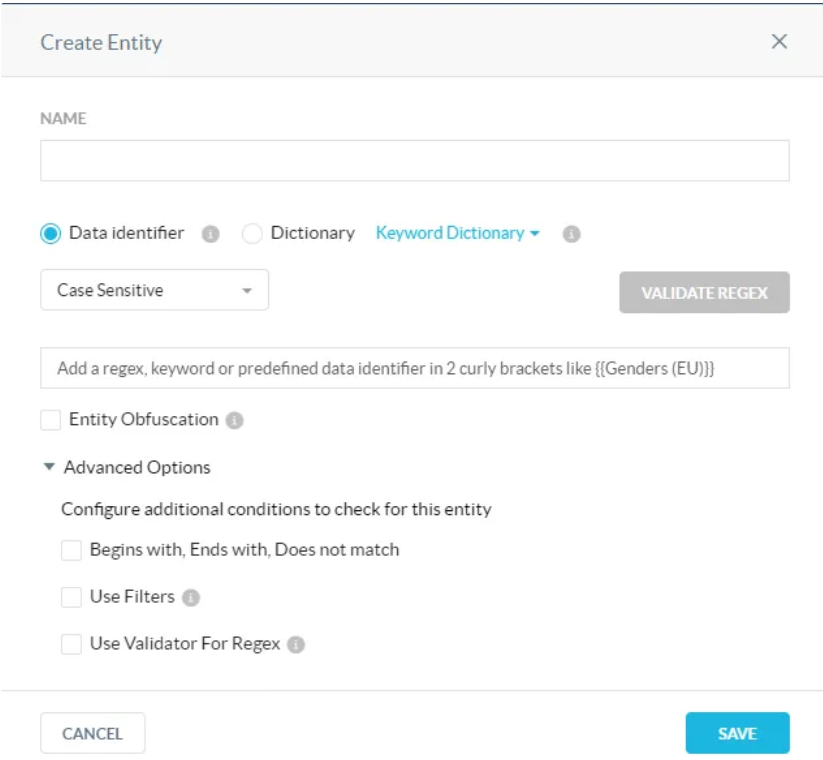This screenshot has height=760, width=823.
Task: Focus the regex or keyword input box
Action: pos(415,368)
